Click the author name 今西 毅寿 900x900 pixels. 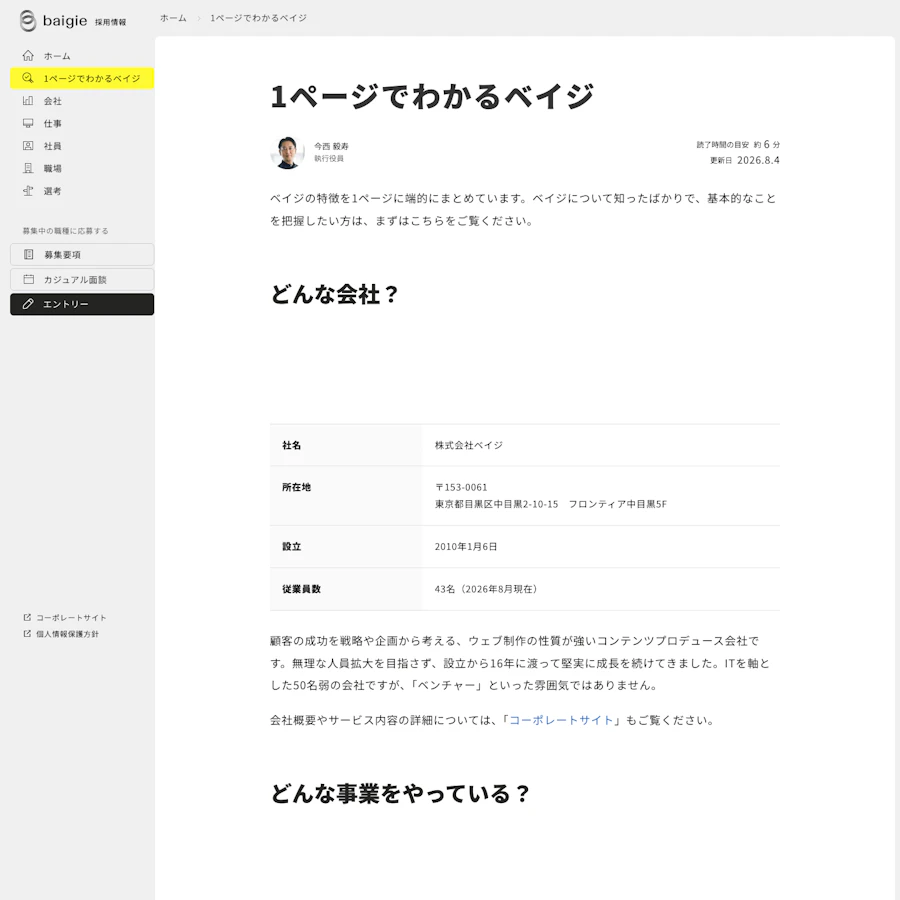[x=331, y=146]
